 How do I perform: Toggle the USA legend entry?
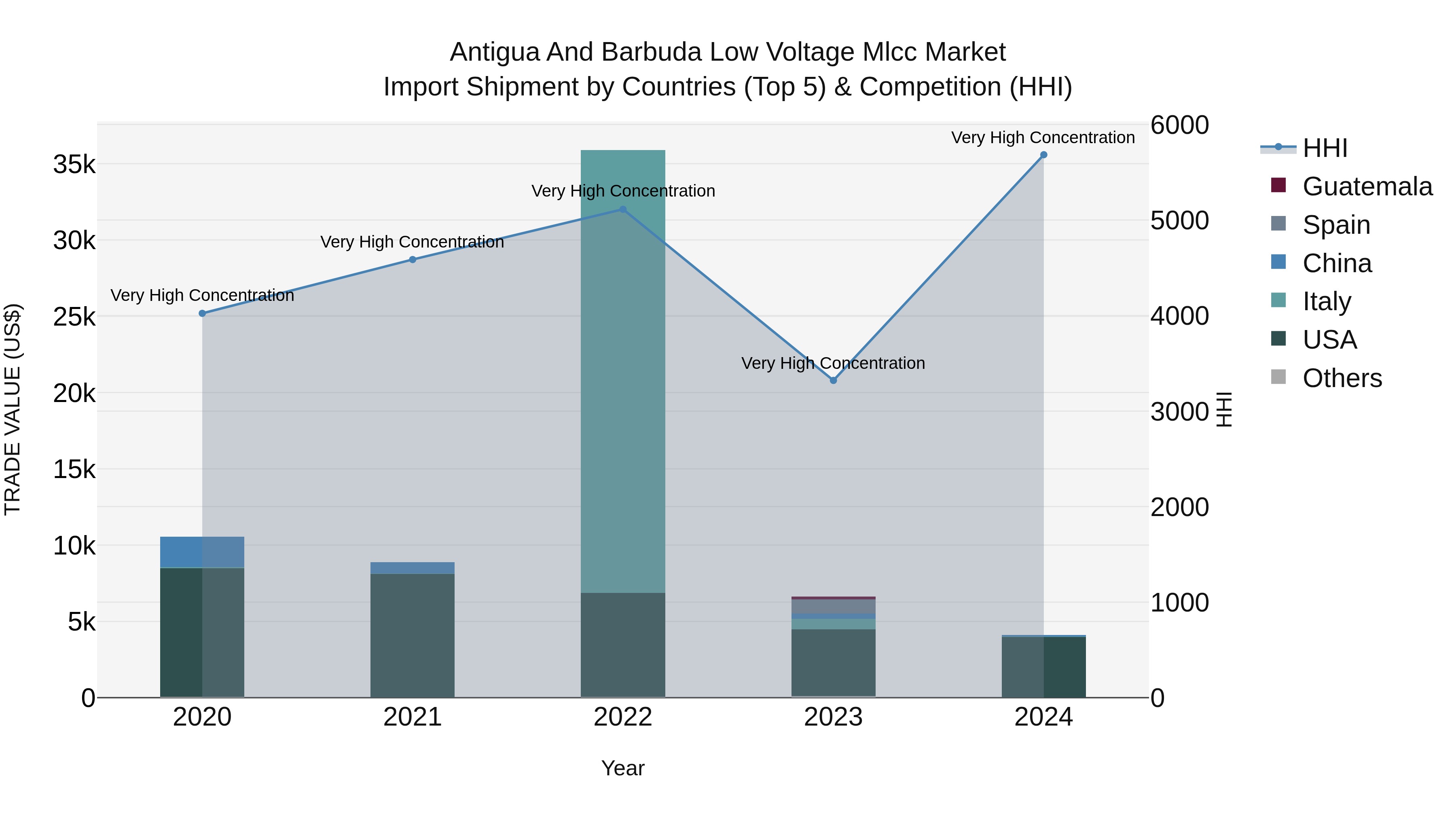point(1314,340)
